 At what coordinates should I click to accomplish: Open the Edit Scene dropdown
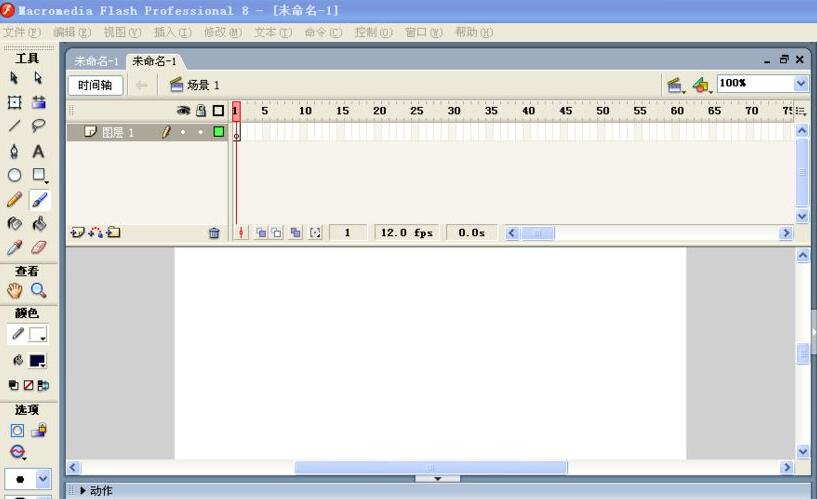point(675,85)
